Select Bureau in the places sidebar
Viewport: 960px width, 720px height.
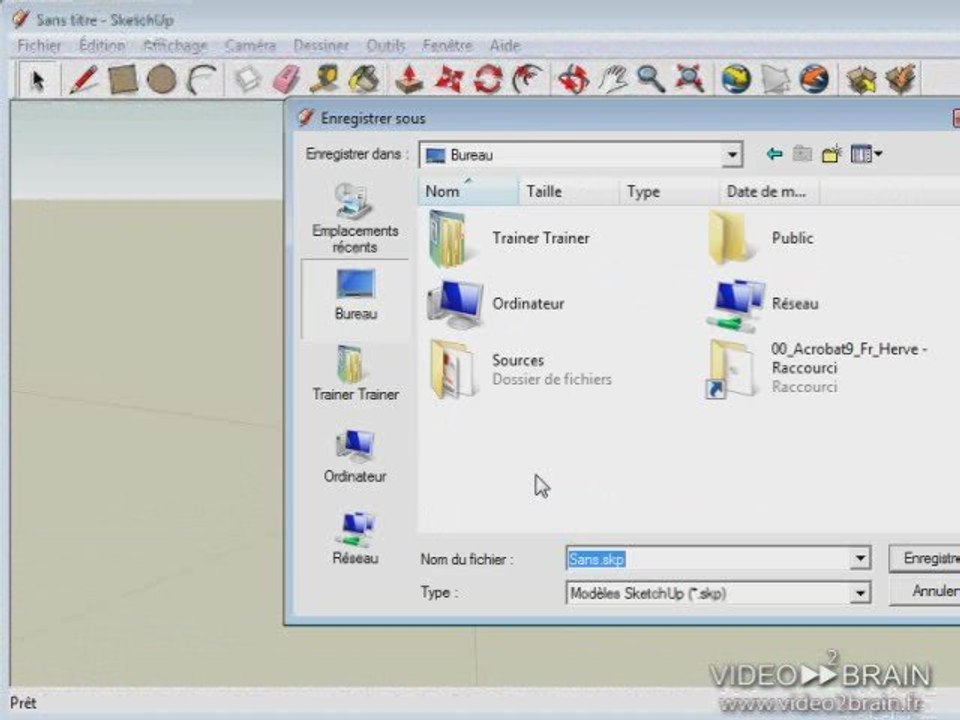click(x=355, y=298)
